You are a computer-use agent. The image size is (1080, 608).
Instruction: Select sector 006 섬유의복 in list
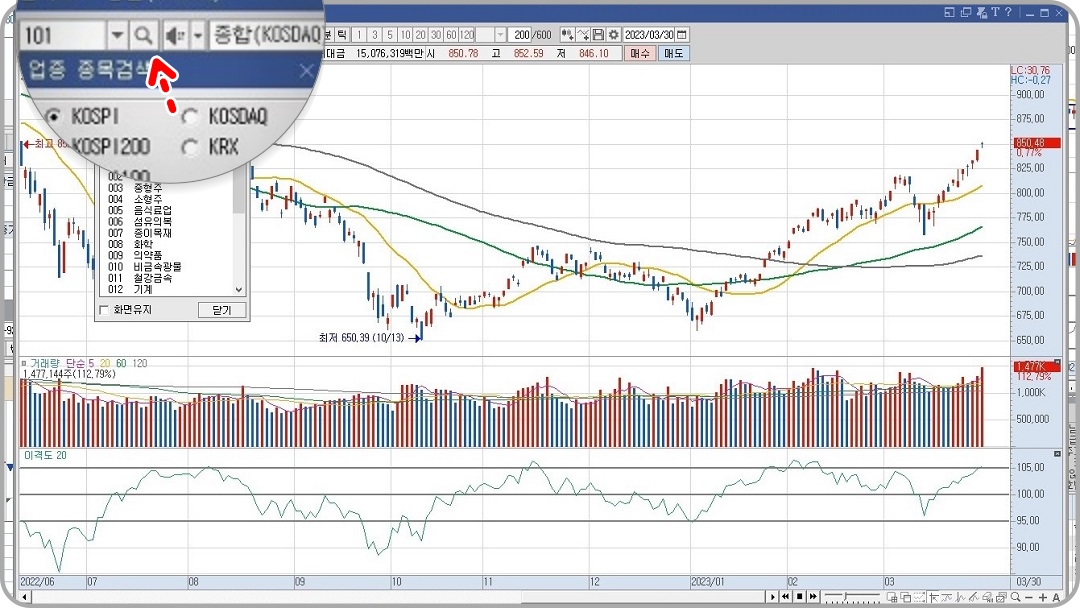[169, 222]
